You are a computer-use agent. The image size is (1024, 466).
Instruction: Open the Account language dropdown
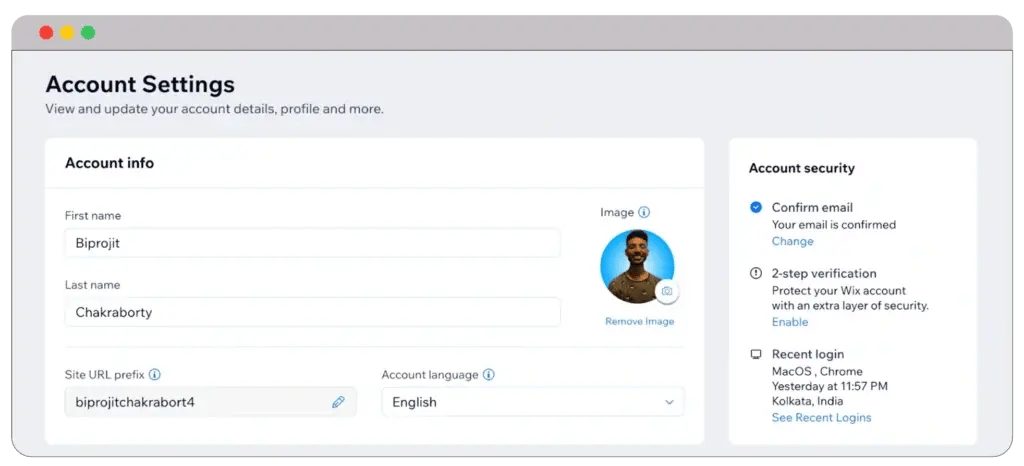532,402
